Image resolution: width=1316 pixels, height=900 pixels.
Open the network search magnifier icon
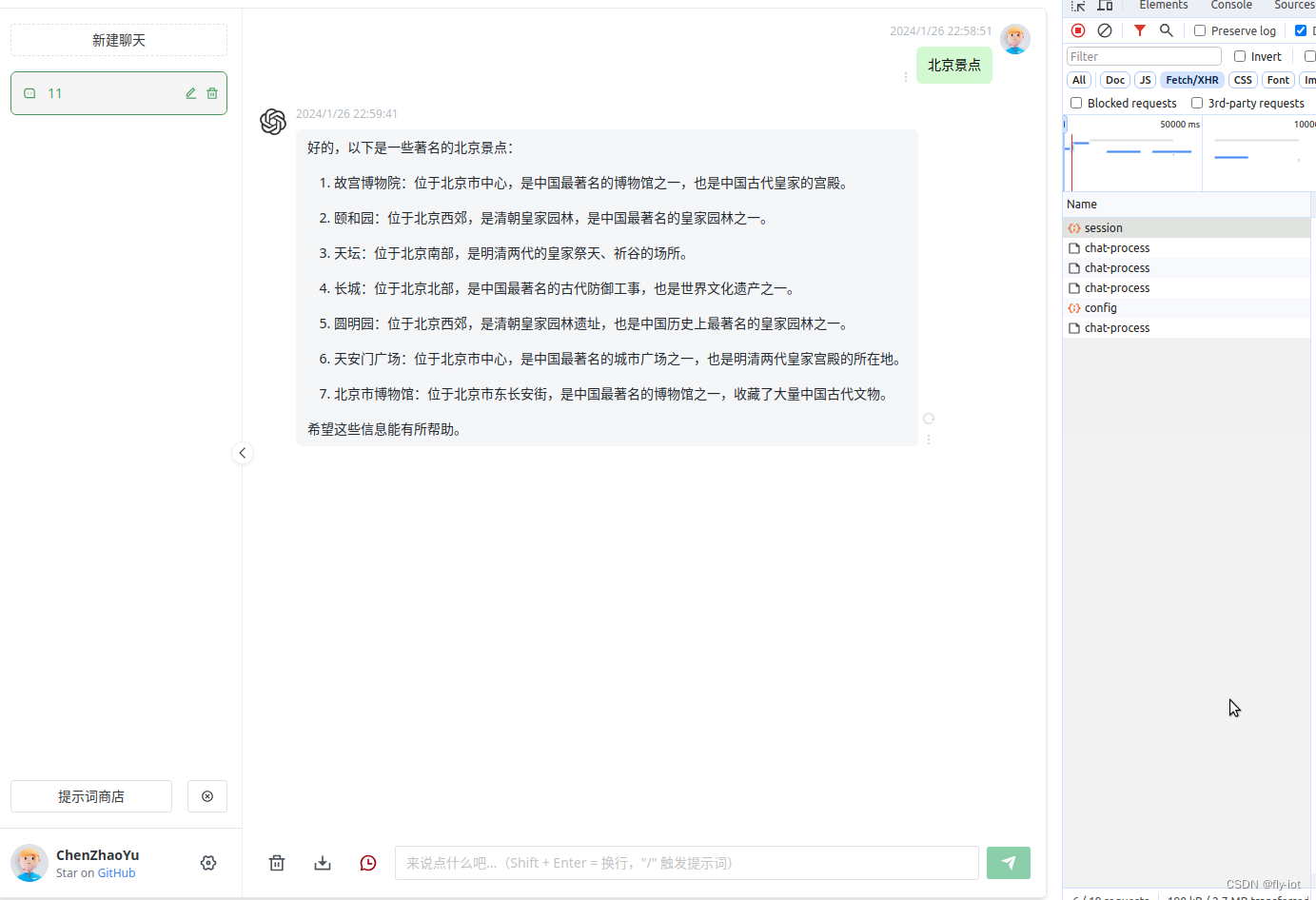[x=1167, y=30]
